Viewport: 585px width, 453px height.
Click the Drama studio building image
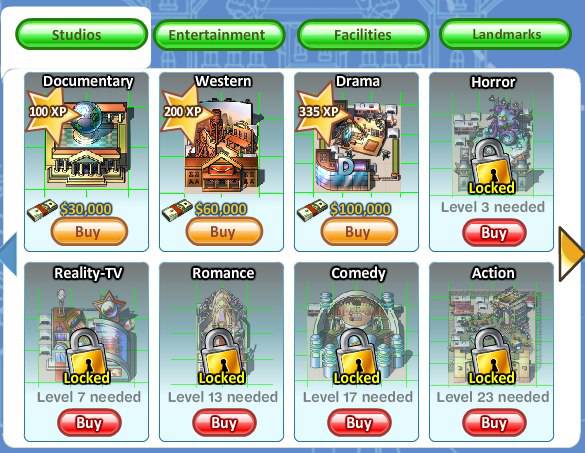357,146
